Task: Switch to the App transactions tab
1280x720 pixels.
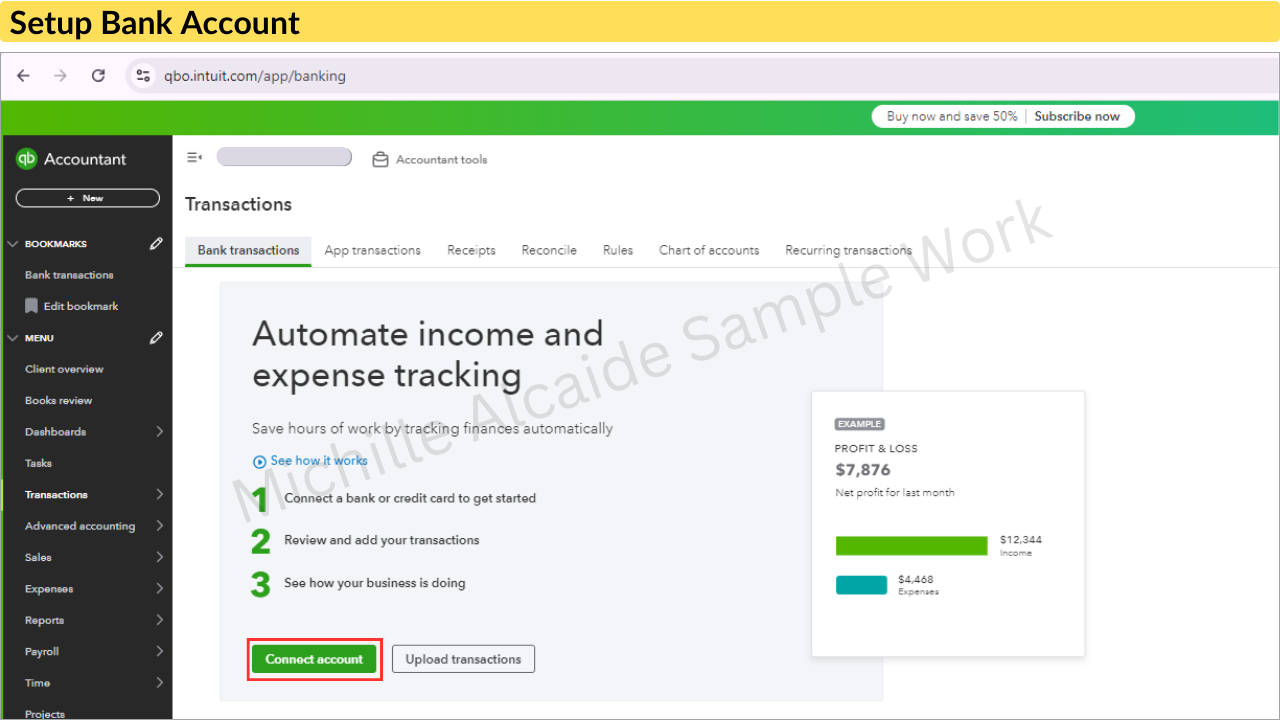Action: [372, 250]
